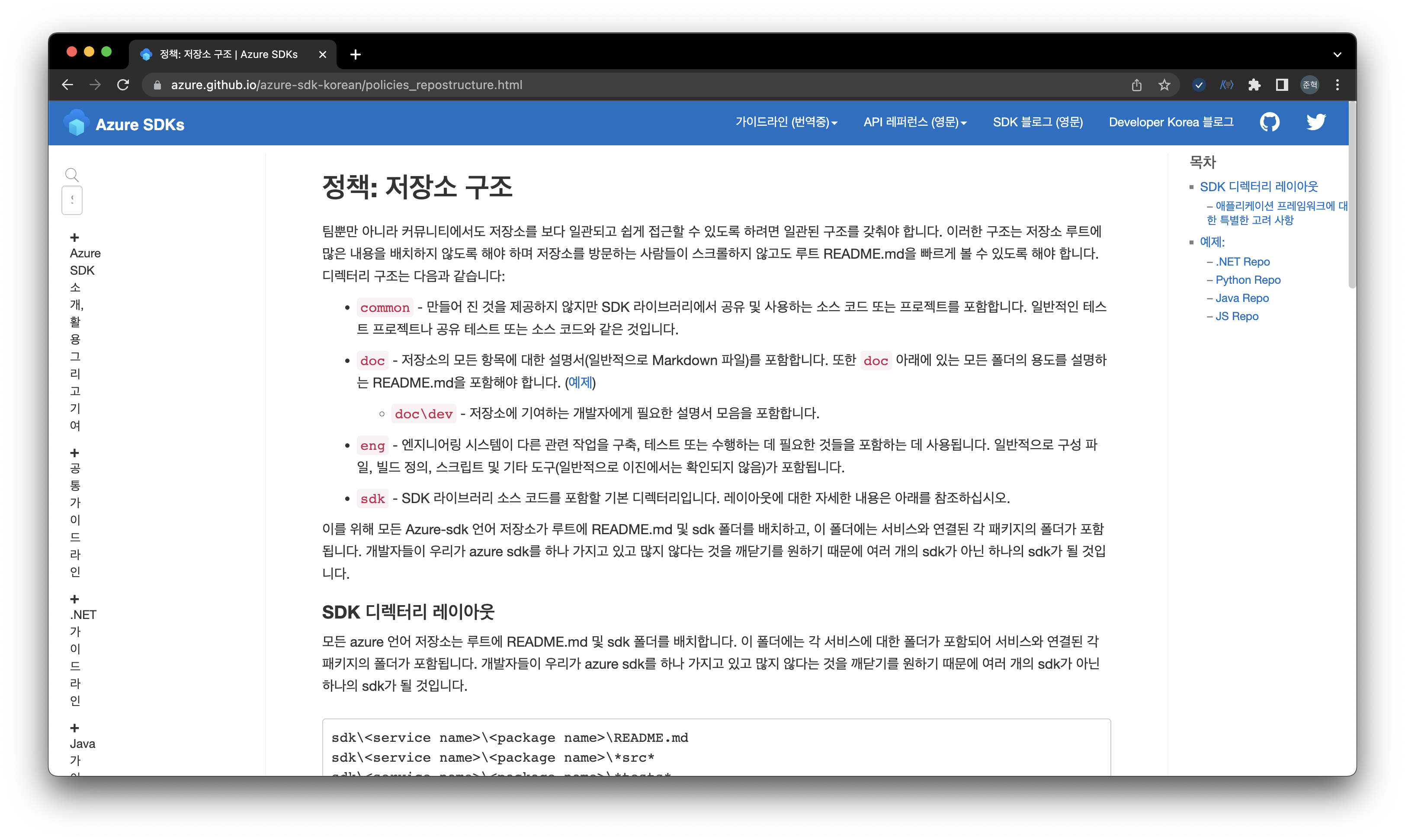
Task: Click the tab search chevron at top right
Action: 1337,55
